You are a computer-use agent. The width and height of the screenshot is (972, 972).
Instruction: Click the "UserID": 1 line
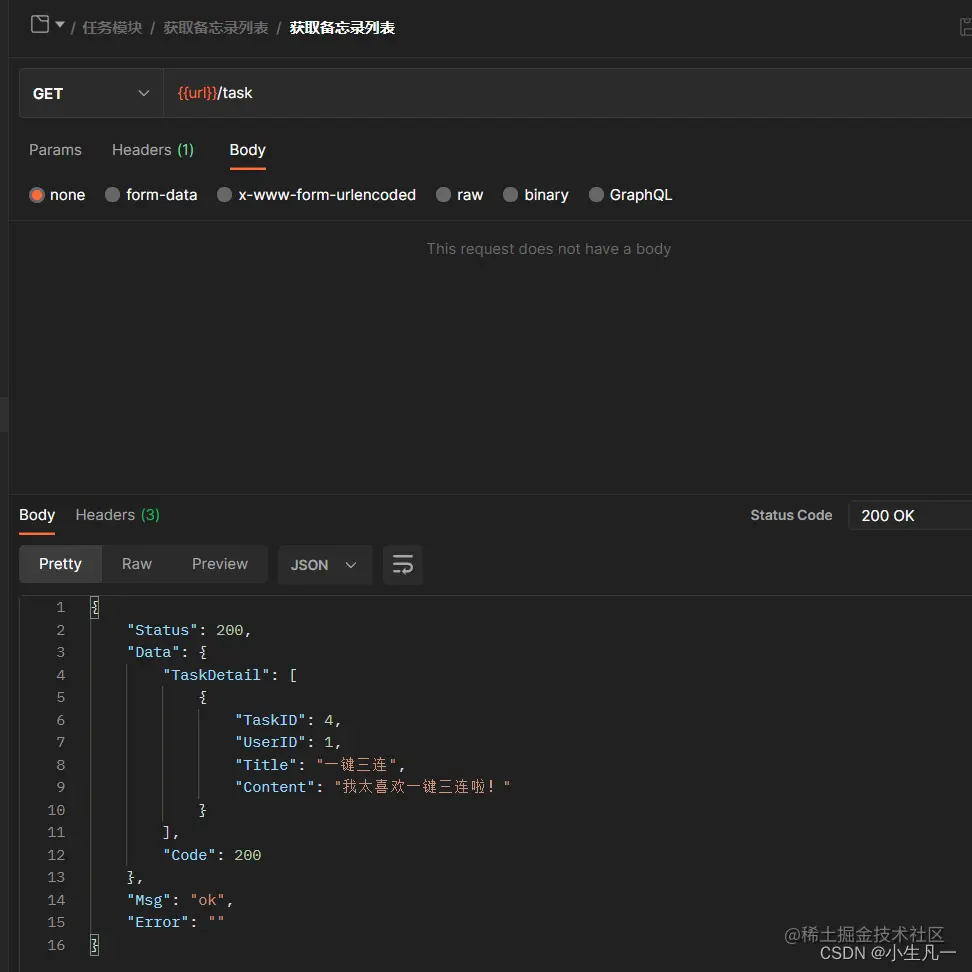tap(288, 743)
